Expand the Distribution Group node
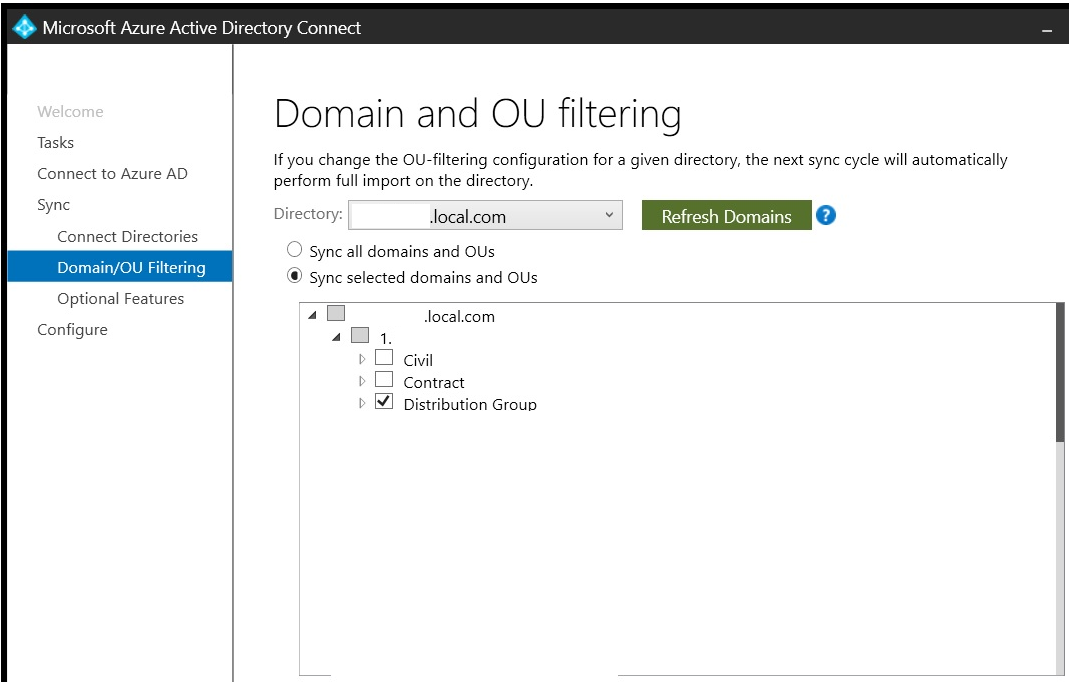The image size is (1069, 682). 362,403
